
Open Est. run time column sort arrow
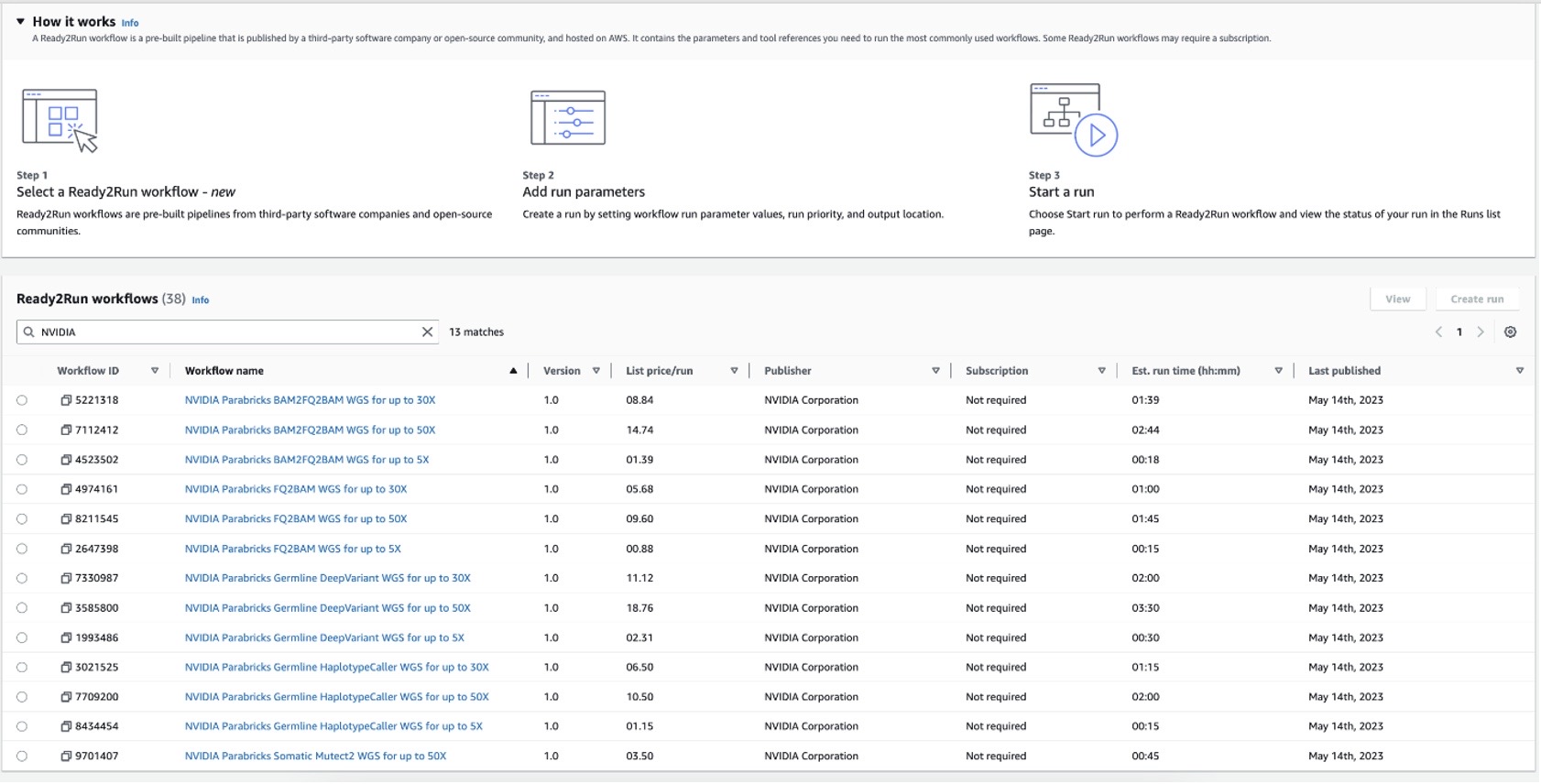point(1278,371)
